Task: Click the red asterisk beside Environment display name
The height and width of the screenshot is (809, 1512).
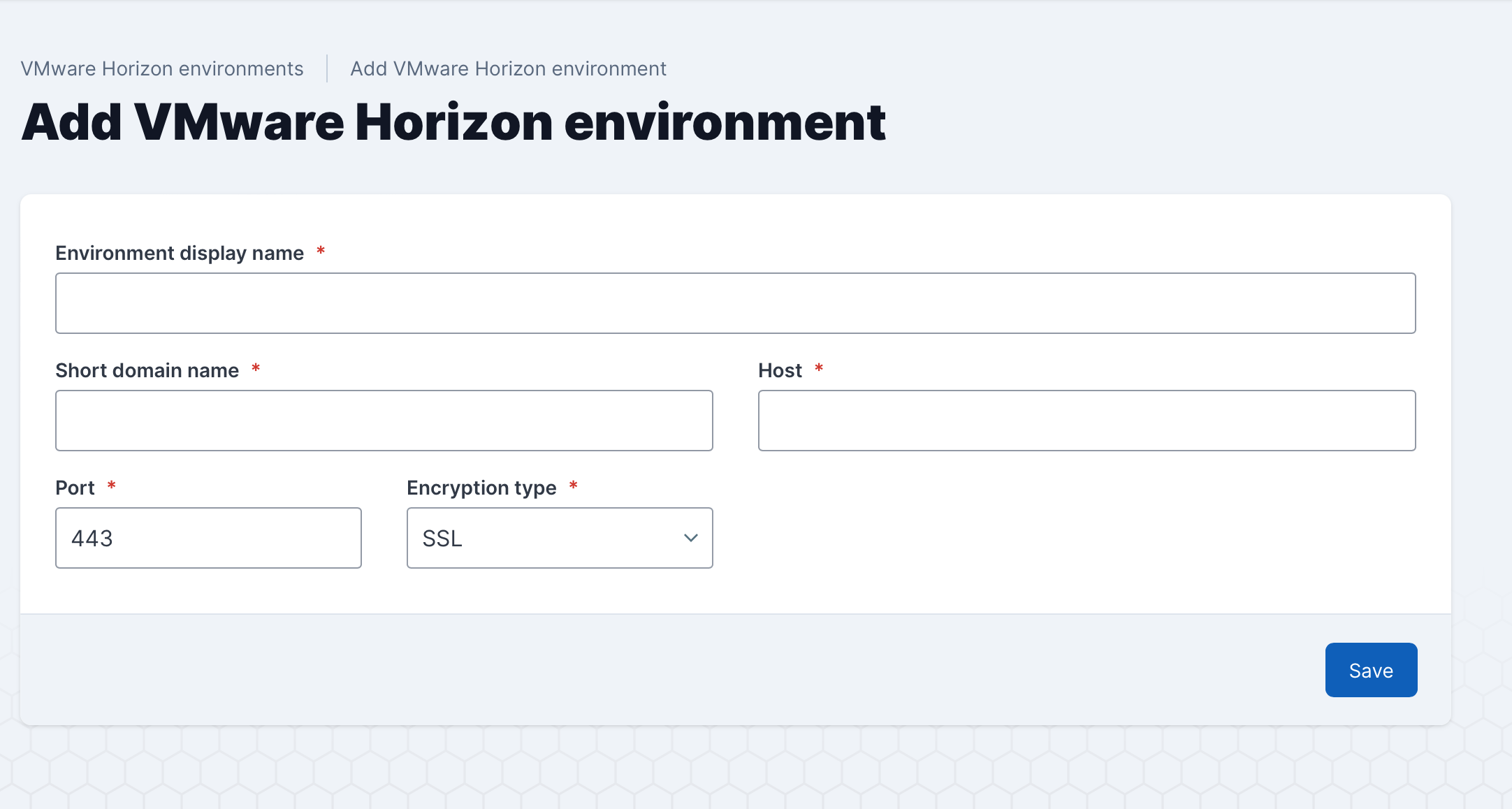Action: [x=321, y=250]
